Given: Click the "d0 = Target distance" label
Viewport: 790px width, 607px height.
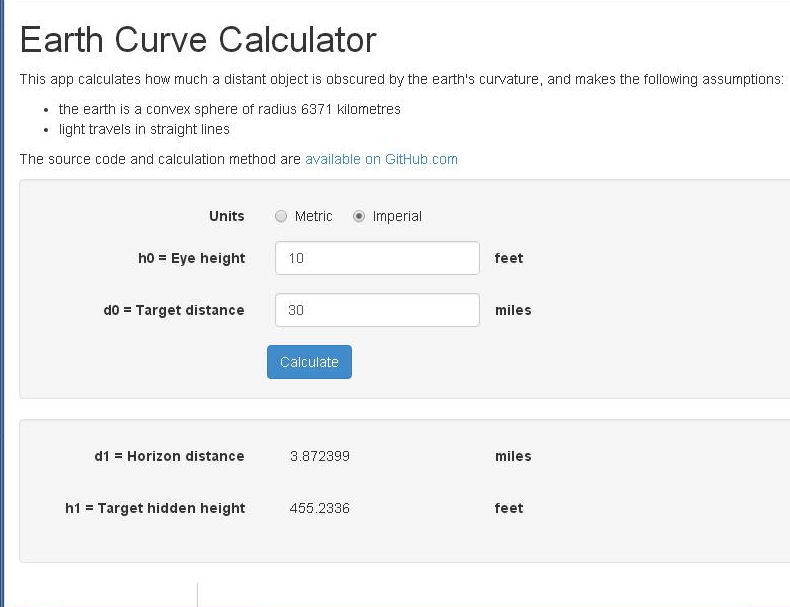Looking at the screenshot, I should pyautogui.click(x=174, y=310).
